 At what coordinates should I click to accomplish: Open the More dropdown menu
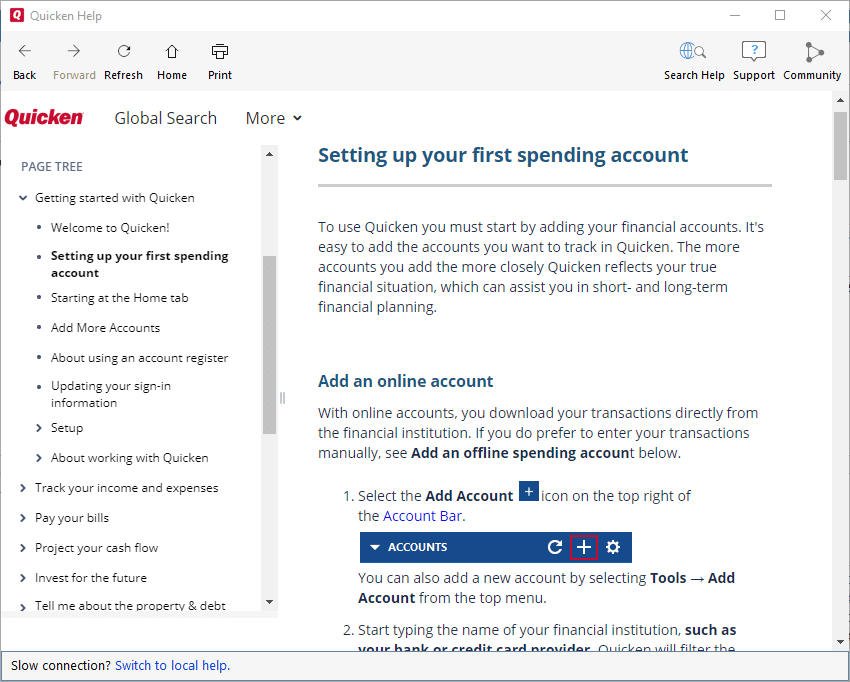273,118
